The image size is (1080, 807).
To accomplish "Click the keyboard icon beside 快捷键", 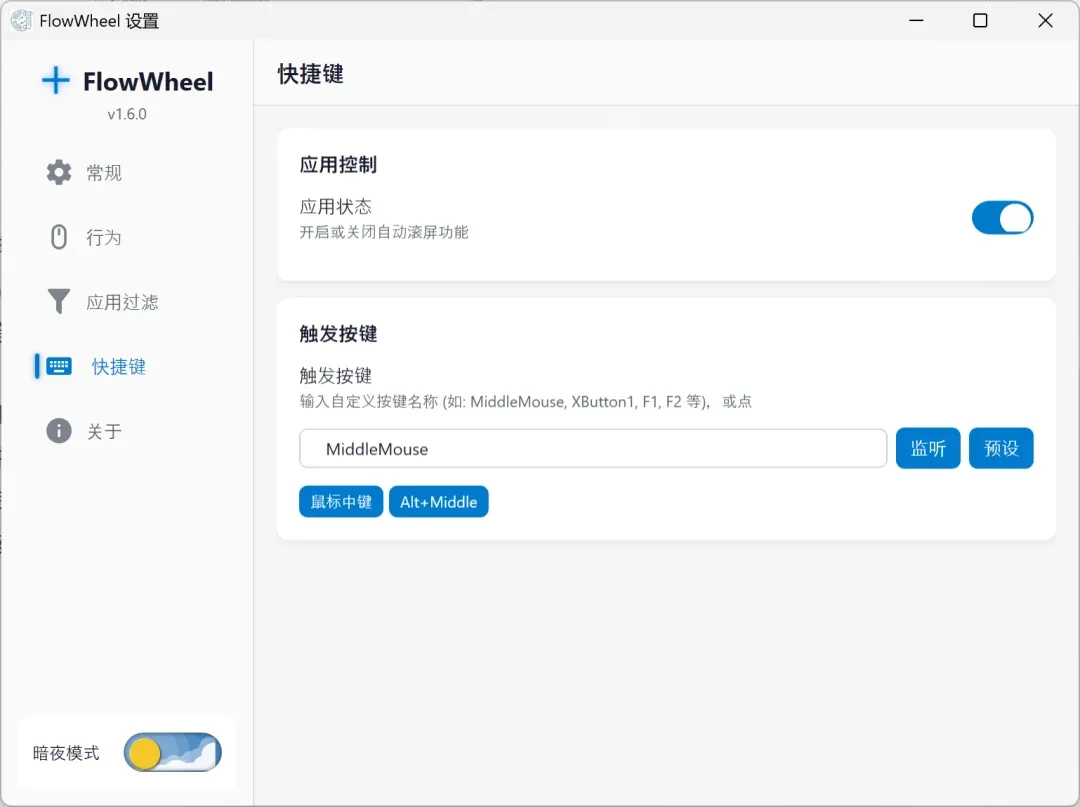I will pyautogui.click(x=59, y=366).
